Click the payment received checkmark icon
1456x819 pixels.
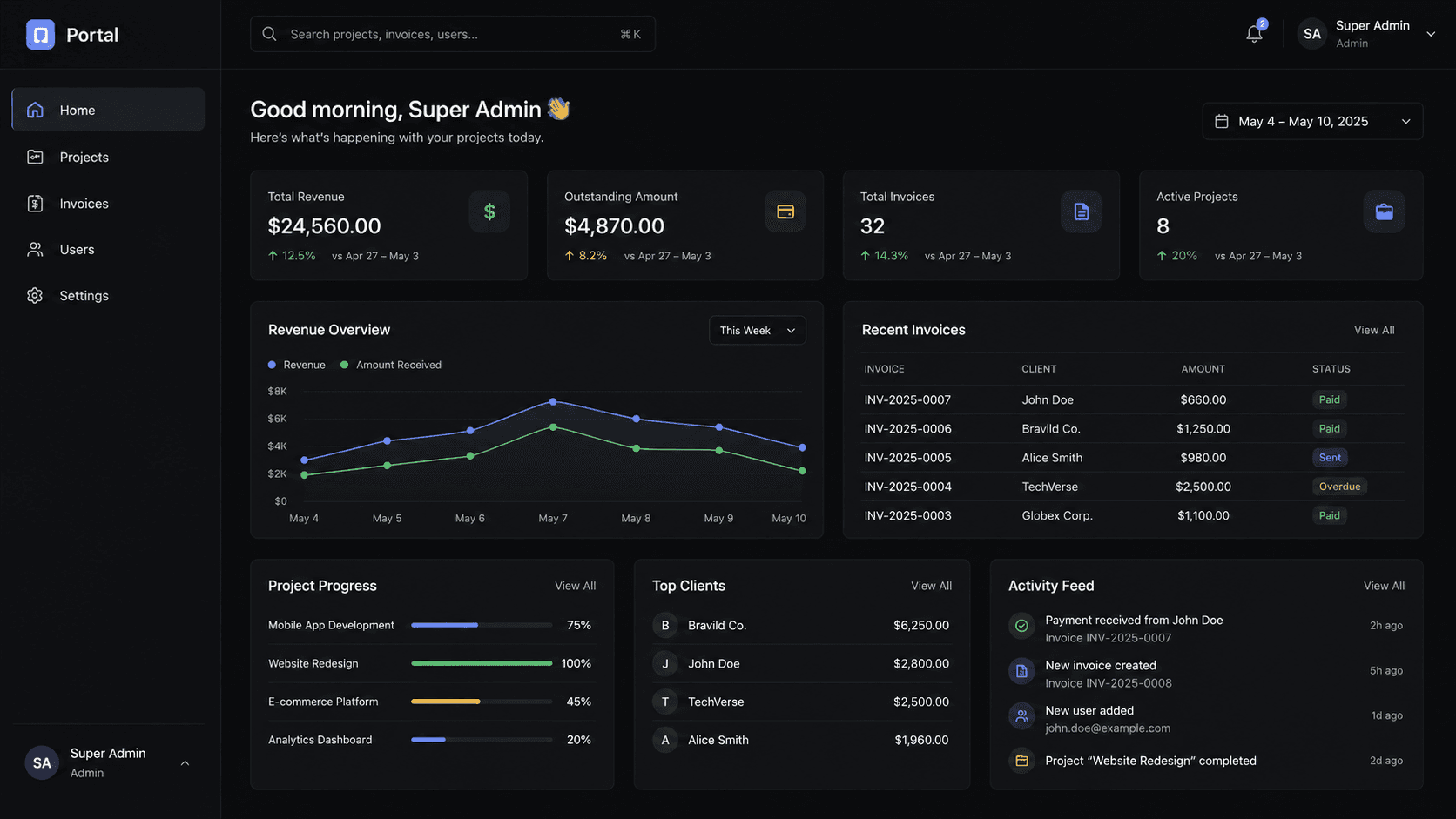(x=1021, y=626)
